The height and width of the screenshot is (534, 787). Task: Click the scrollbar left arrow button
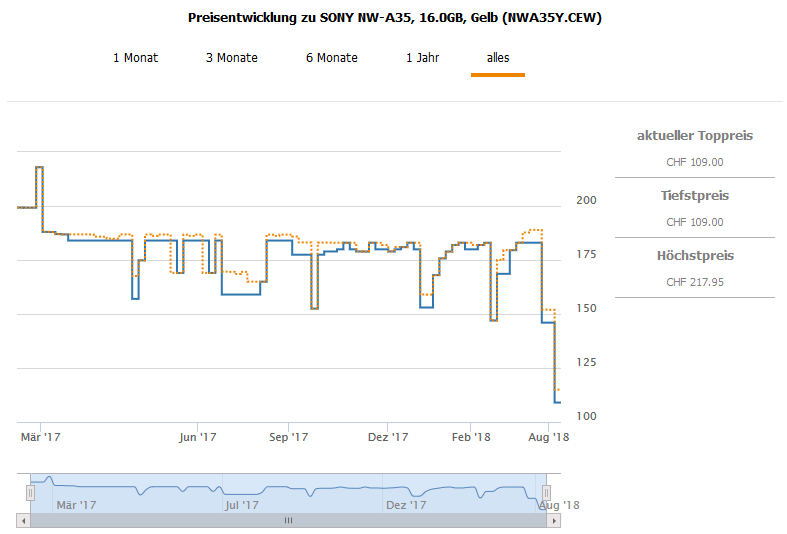tap(23, 521)
